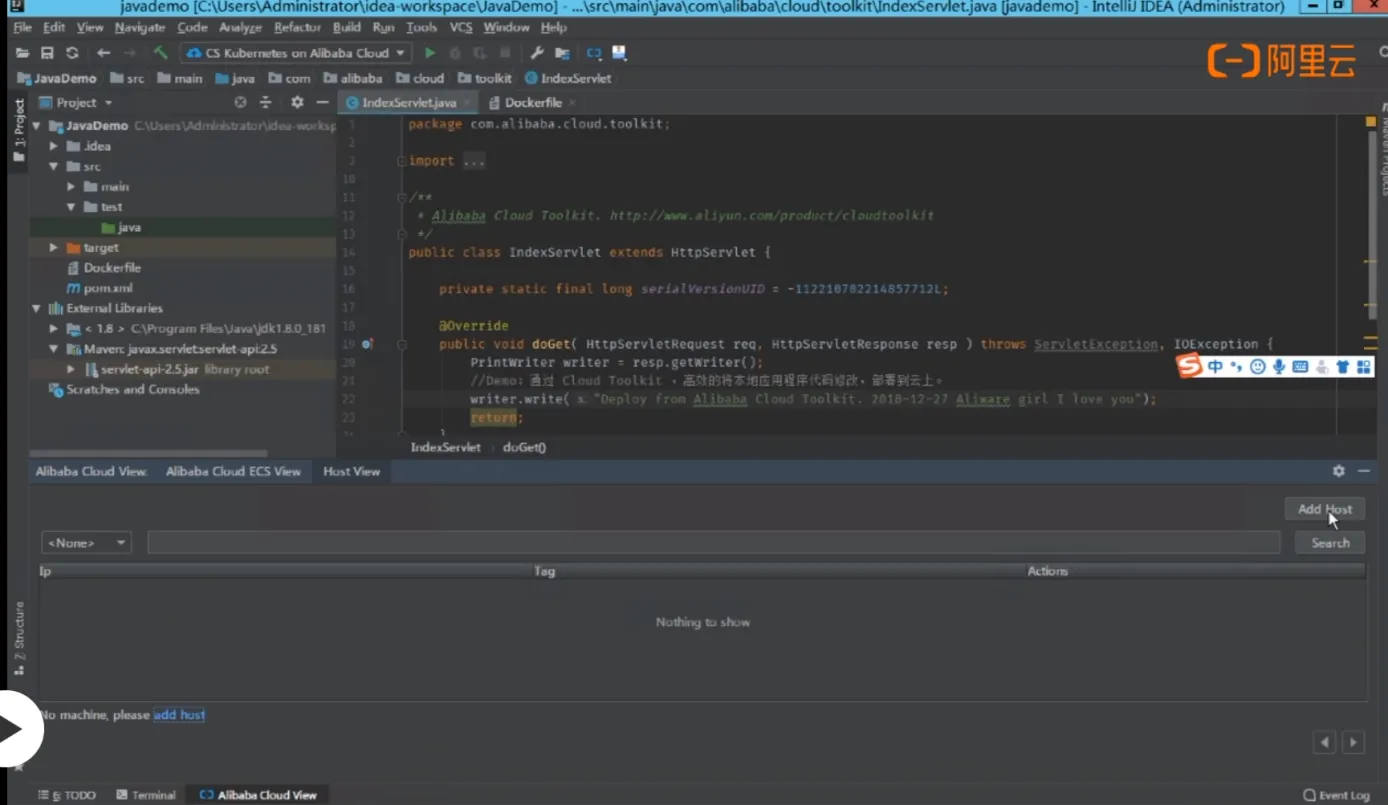Toggle the Sogou punctuation mode icon
This screenshot has width=1388, height=805.
point(1237,367)
